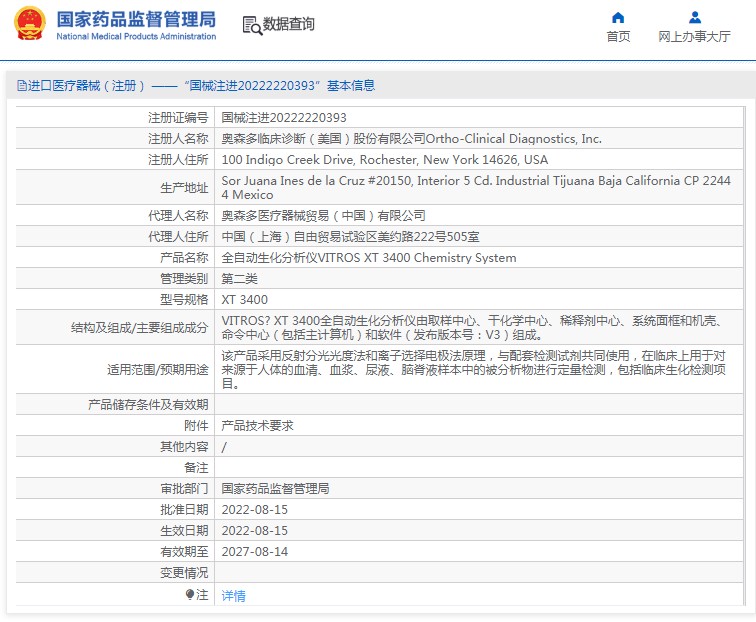Open the 详情 details link
The height and width of the screenshot is (622, 756).
[233, 596]
